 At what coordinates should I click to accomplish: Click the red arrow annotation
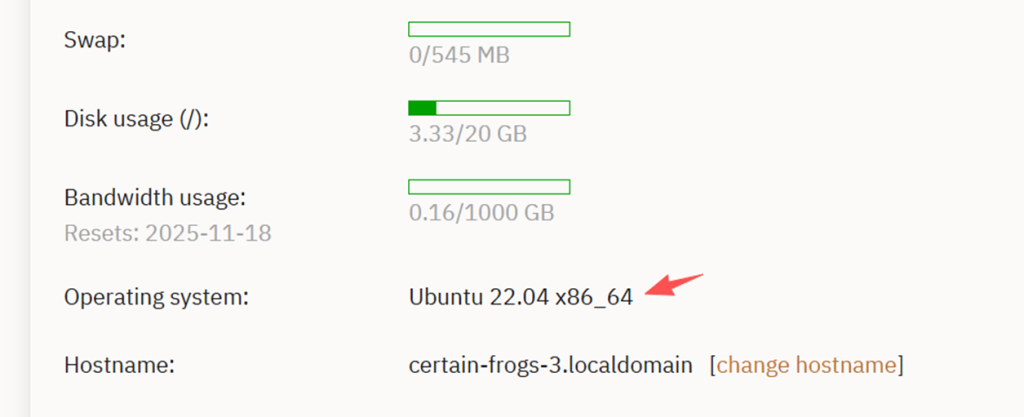click(674, 283)
